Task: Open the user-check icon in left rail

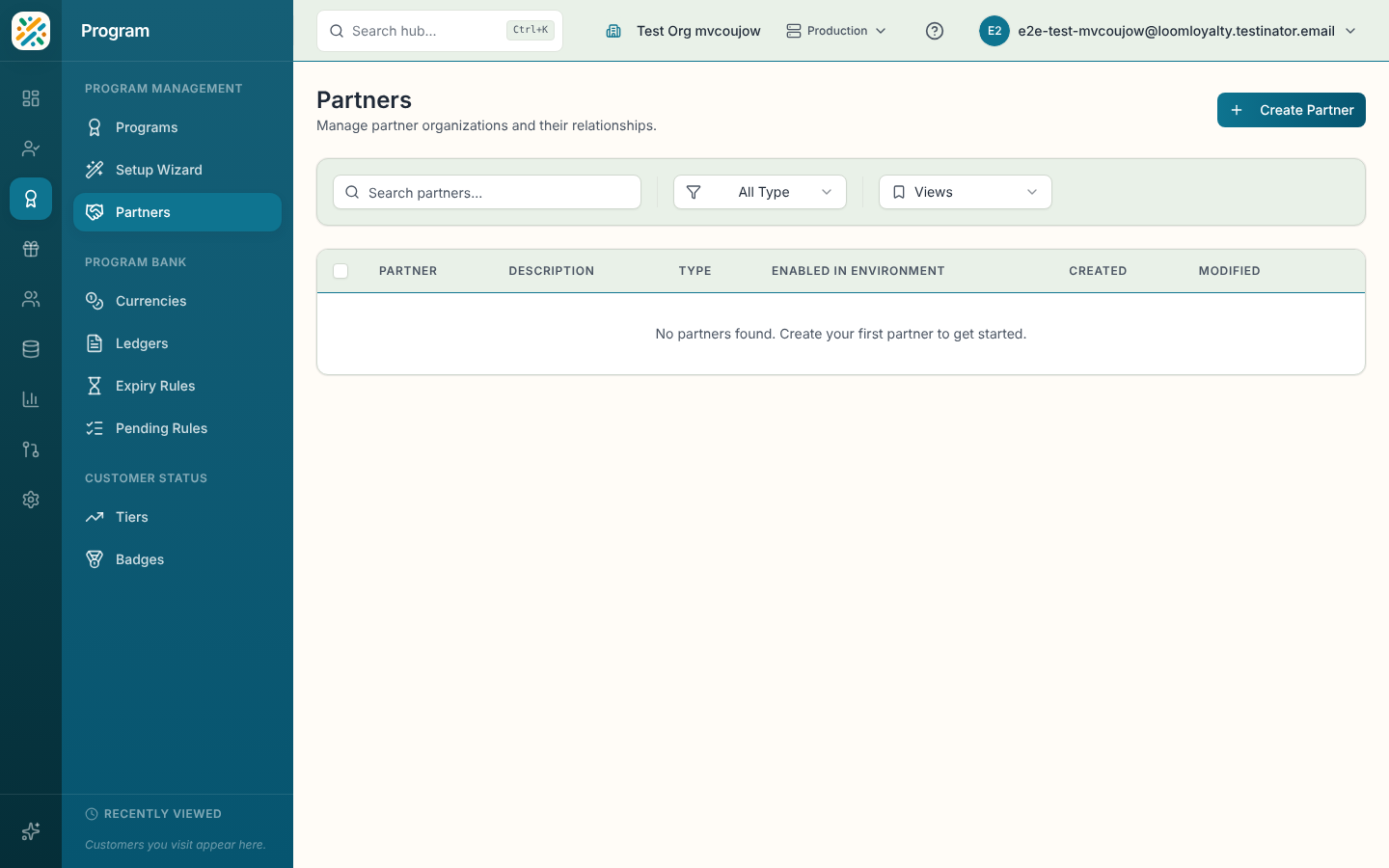Action: point(31,149)
